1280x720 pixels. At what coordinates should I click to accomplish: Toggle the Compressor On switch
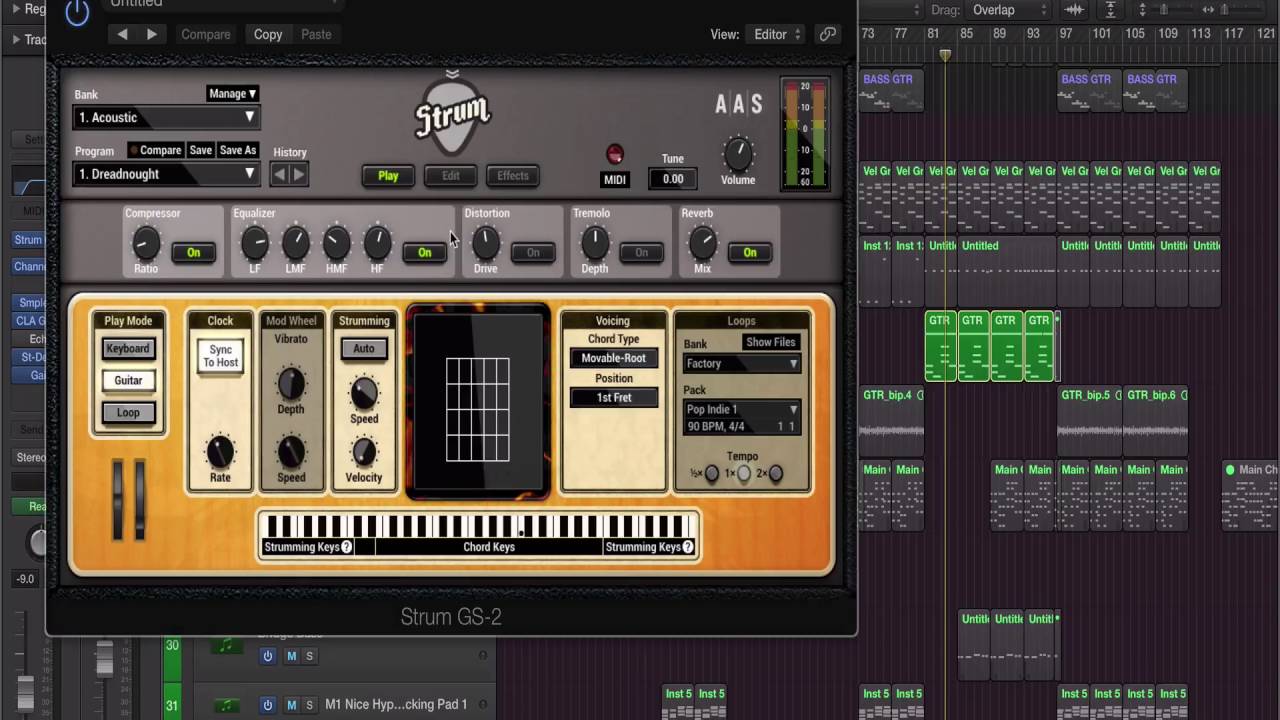click(193, 253)
